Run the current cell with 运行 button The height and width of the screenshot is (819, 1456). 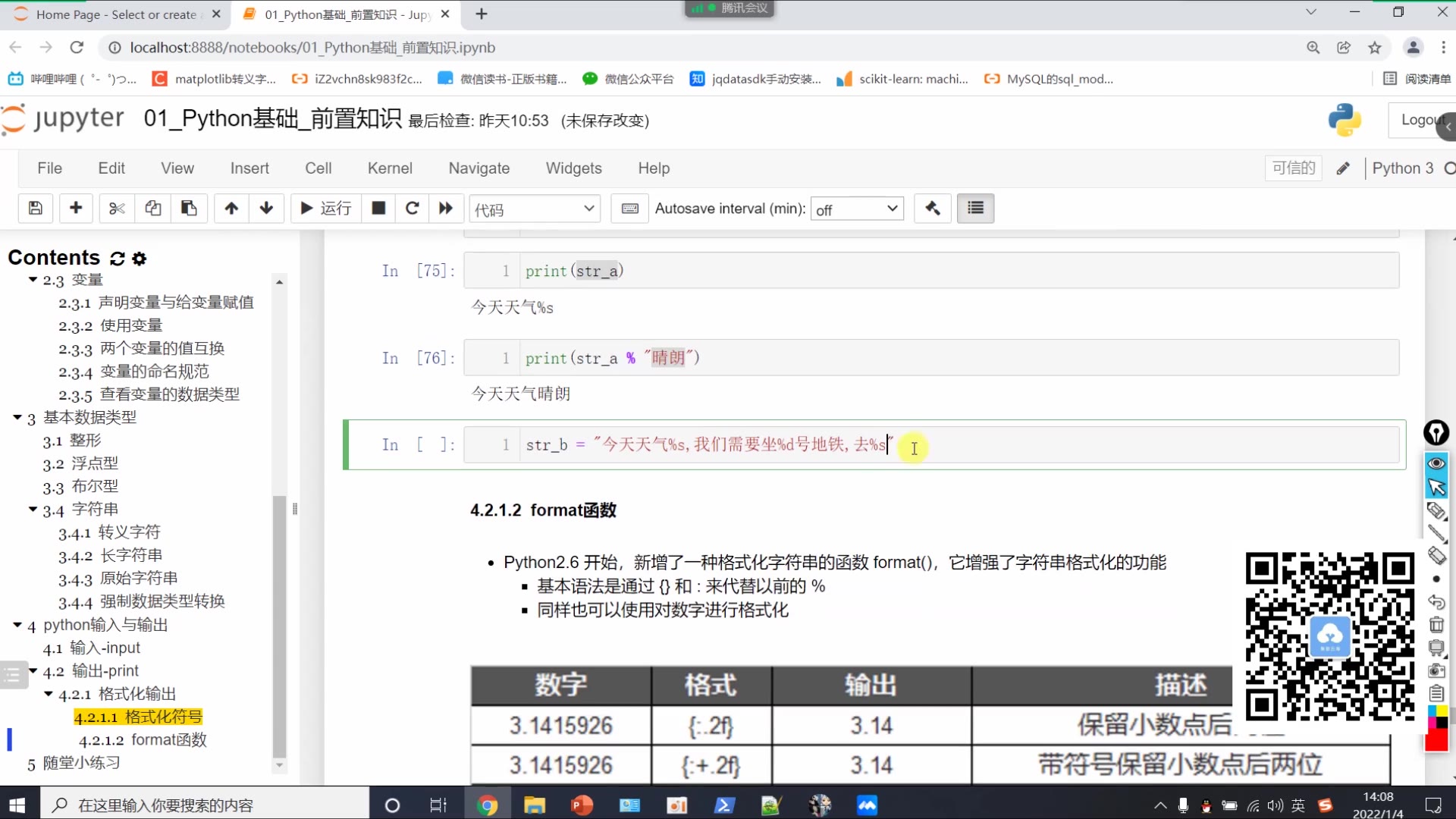pos(325,208)
